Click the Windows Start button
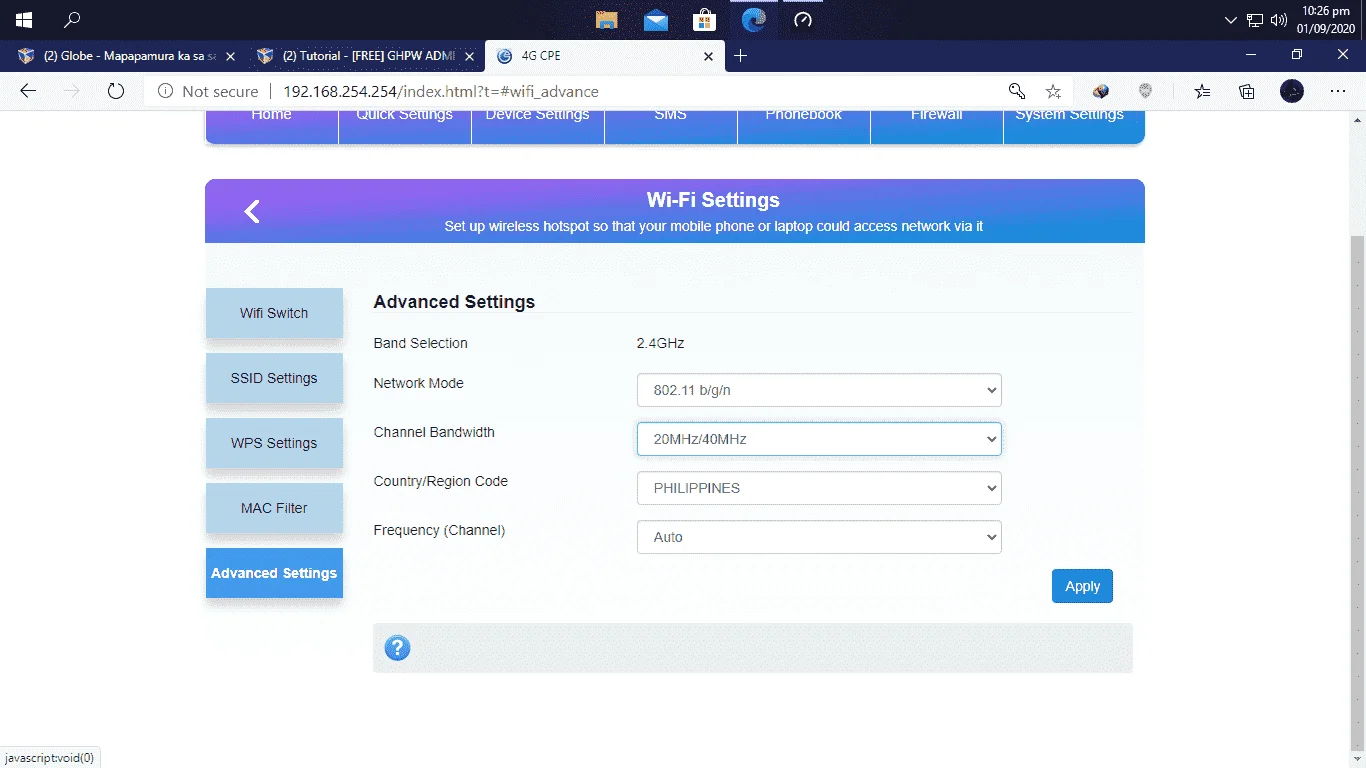The height and width of the screenshot is (768, 1366). point(24,19)
